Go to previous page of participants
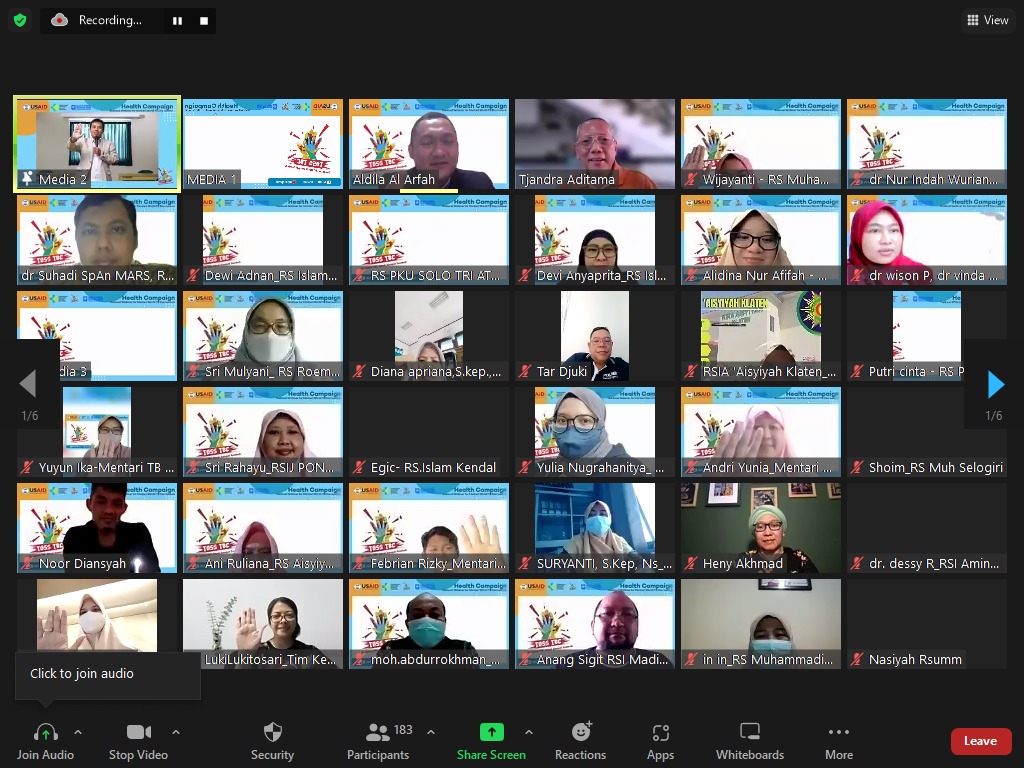 (x=28, y=384)
